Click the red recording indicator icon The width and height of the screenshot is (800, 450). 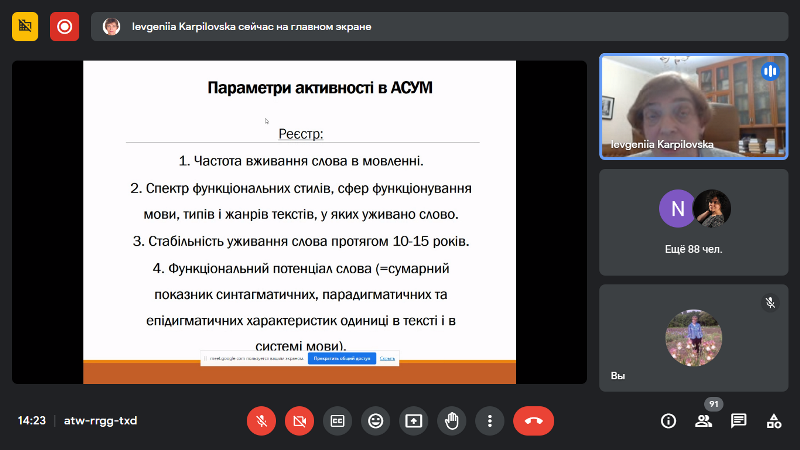tap(65, 27)
